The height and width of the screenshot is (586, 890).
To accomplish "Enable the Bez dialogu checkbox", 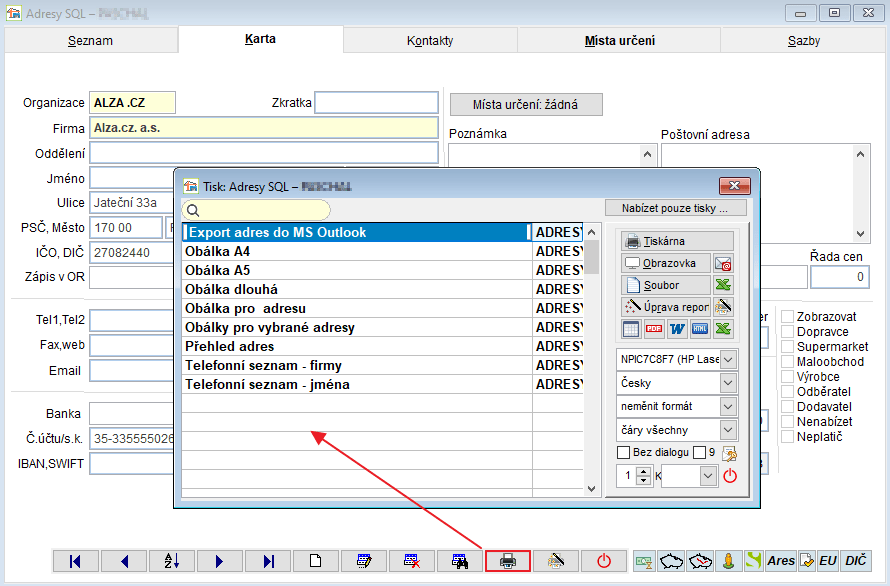I will pos(623,453).
